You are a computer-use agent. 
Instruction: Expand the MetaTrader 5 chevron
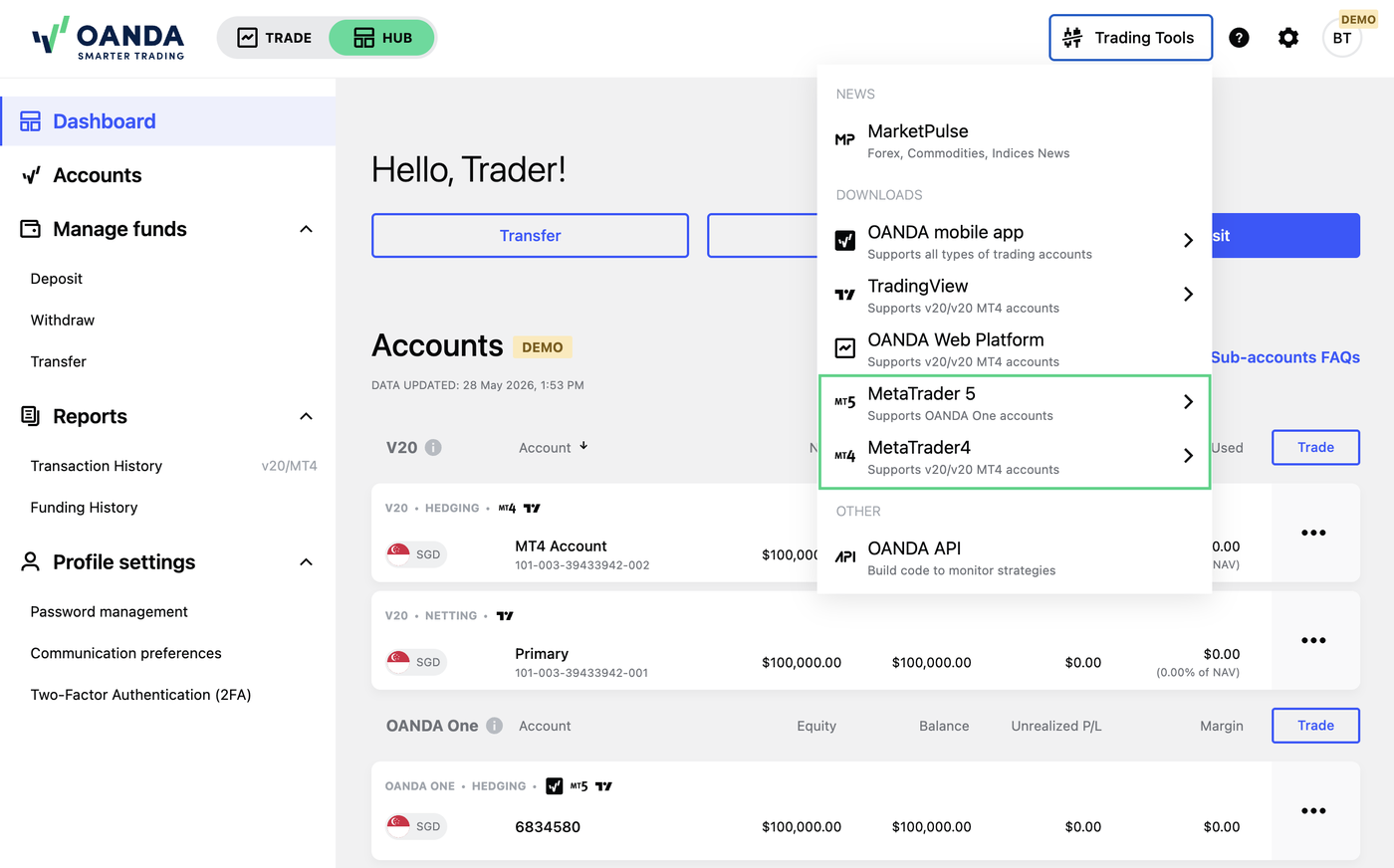click(1188, 402)
